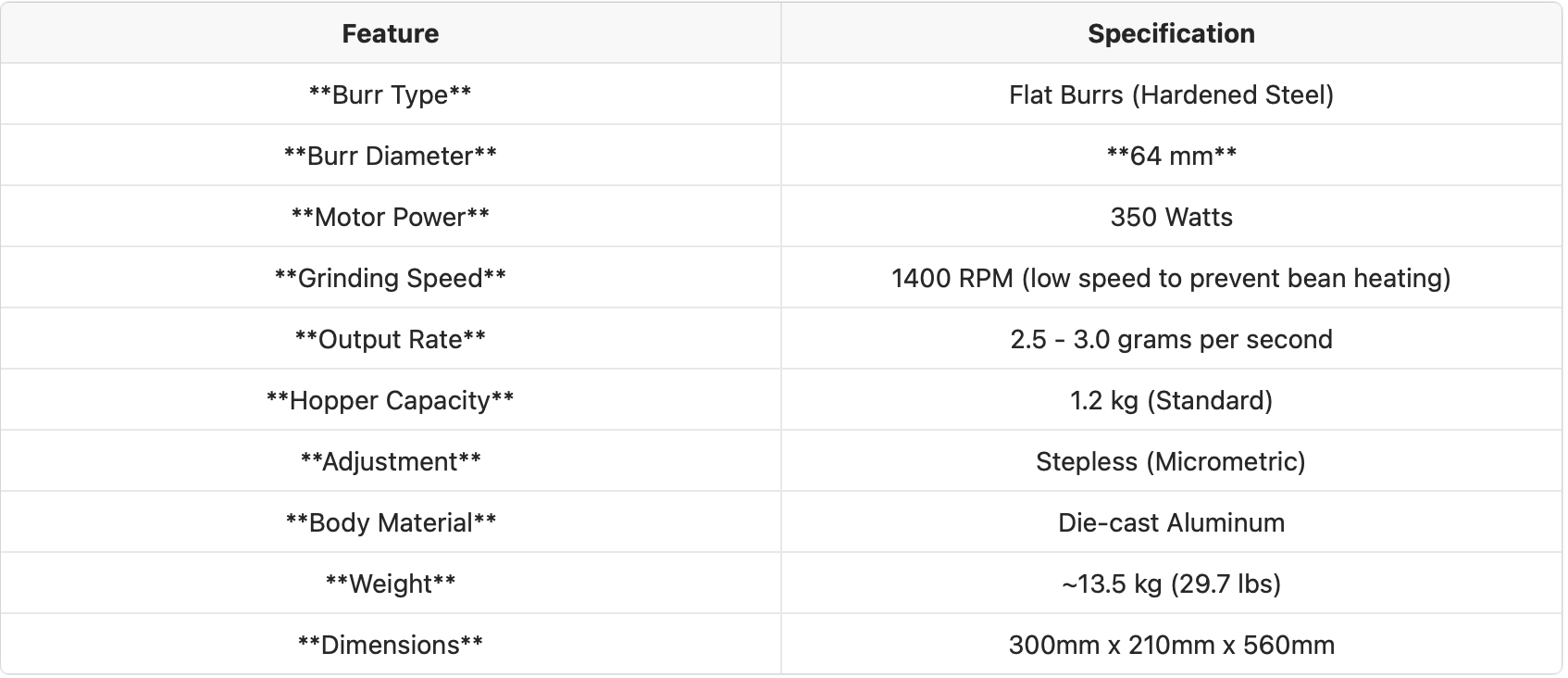Select the Die-cast Aluminum value
Viewport: 1568px width, 678px height.
coord(1171,522)
